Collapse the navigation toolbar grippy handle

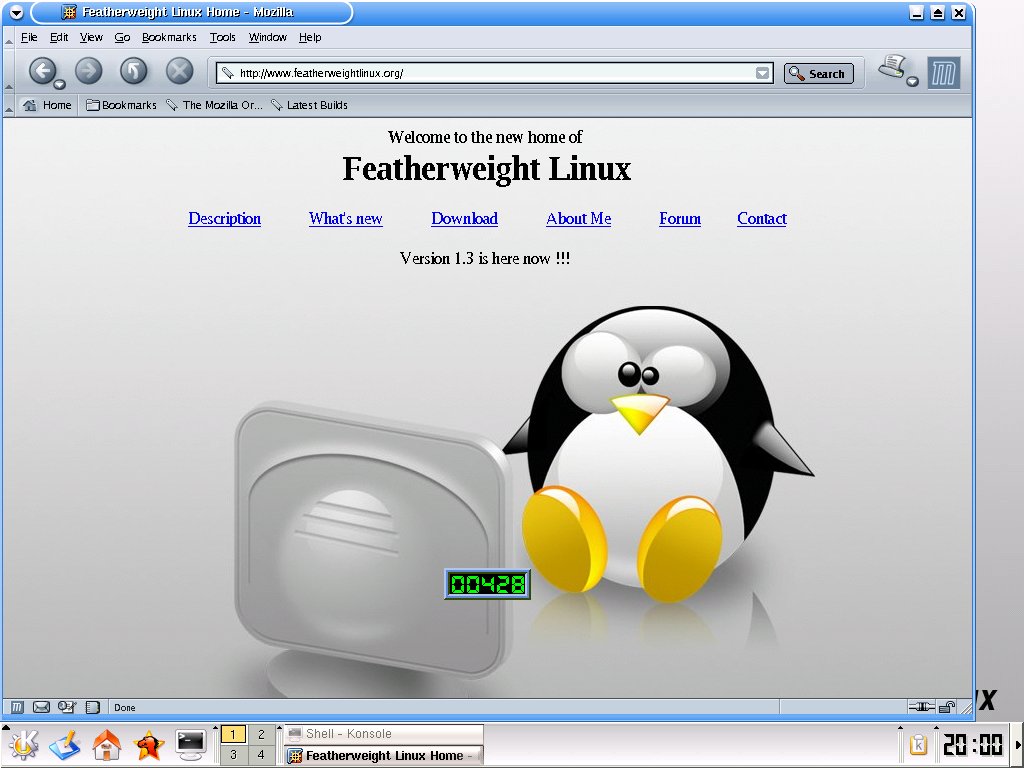pyautogui.click(x=8, y=72)
